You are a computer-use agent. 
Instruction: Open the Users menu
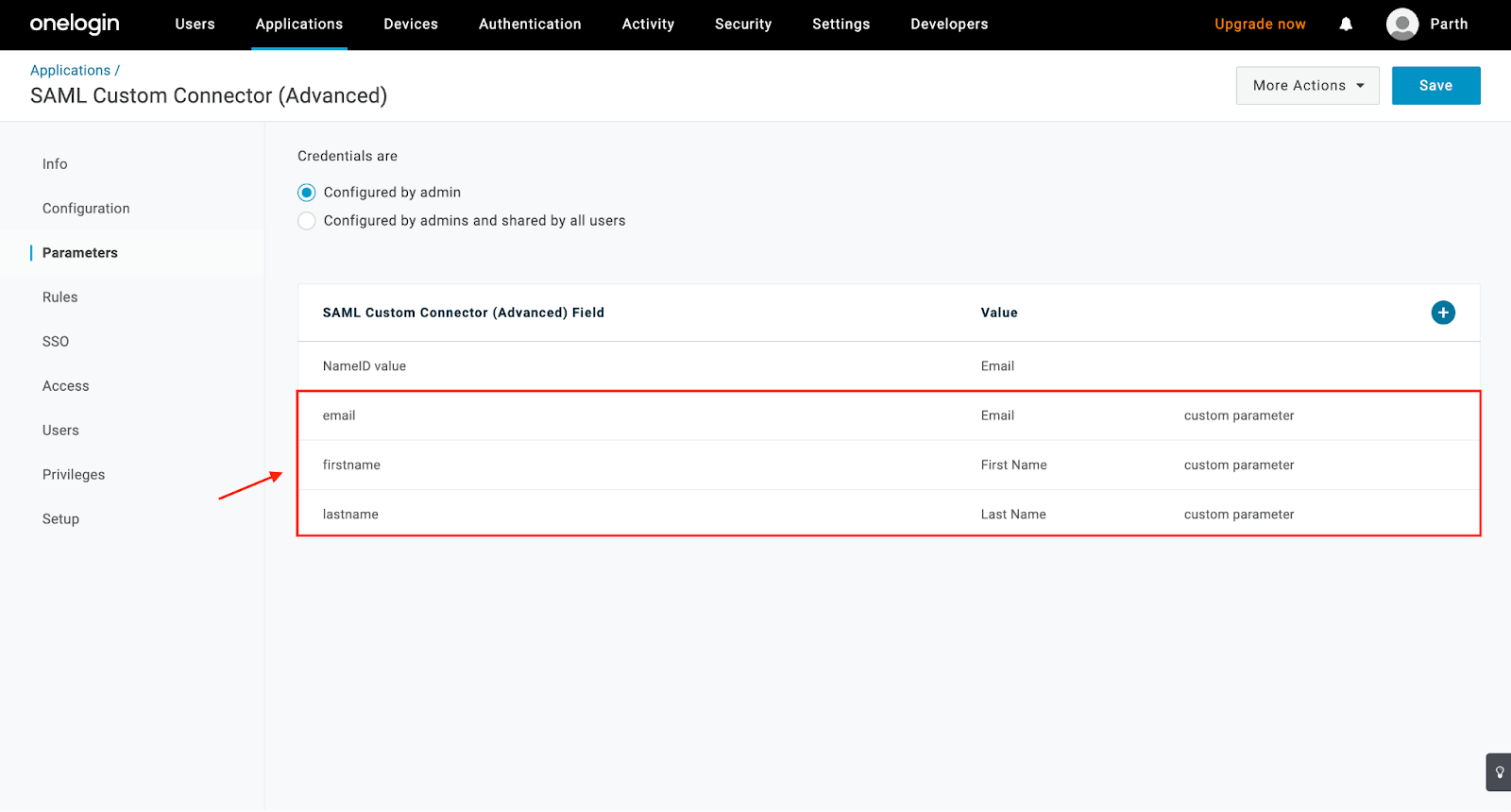[x=195, y=25]
